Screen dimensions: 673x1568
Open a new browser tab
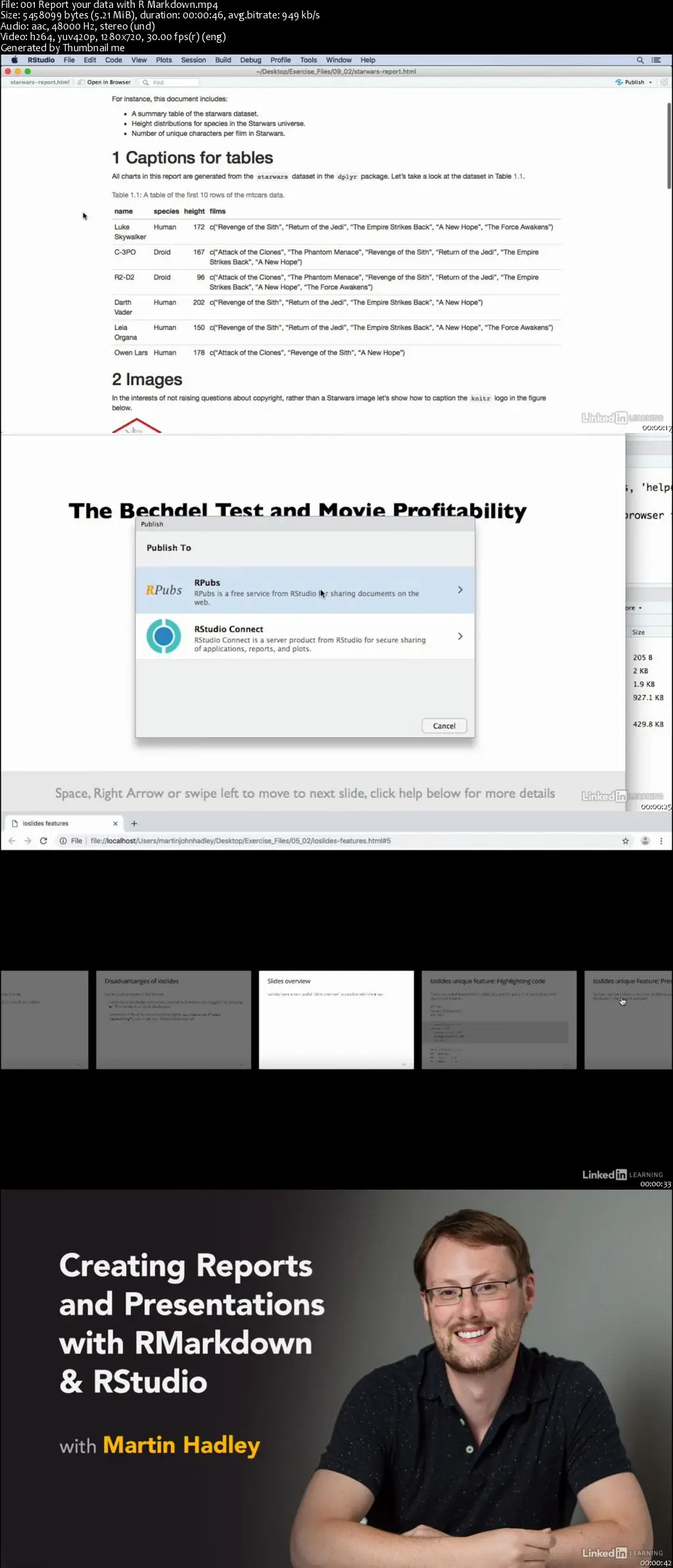134,823
